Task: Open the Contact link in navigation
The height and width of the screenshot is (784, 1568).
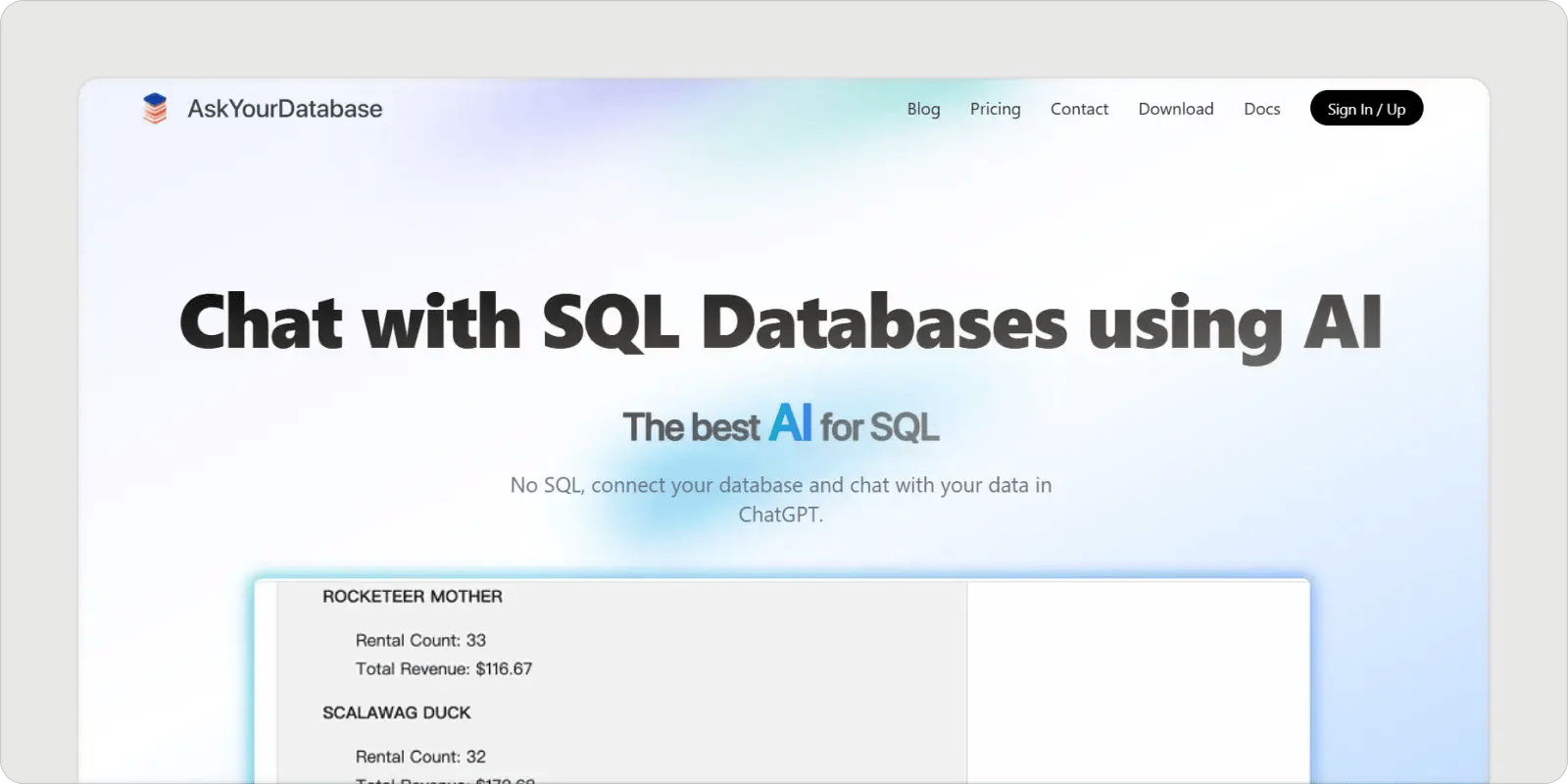Action: pos(1079,109)
